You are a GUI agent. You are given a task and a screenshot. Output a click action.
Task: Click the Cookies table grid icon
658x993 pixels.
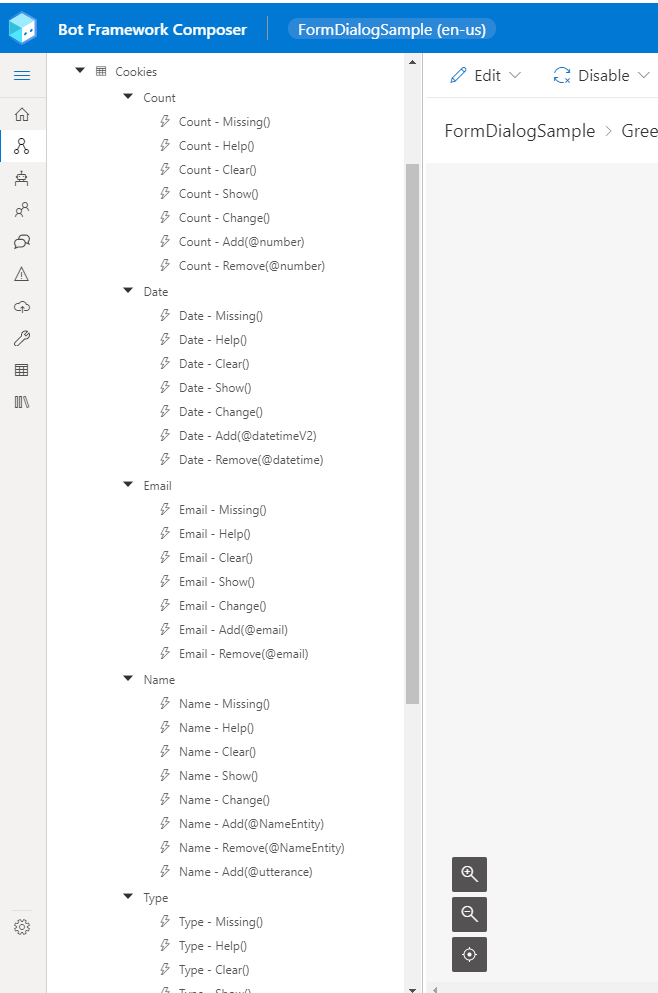tap(101, 71)
